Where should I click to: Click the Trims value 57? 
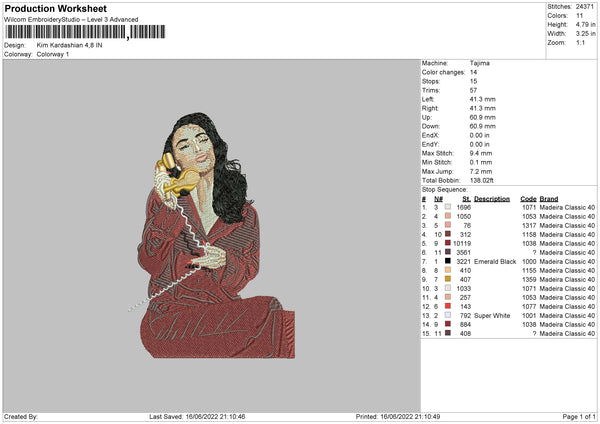point(473,90)
